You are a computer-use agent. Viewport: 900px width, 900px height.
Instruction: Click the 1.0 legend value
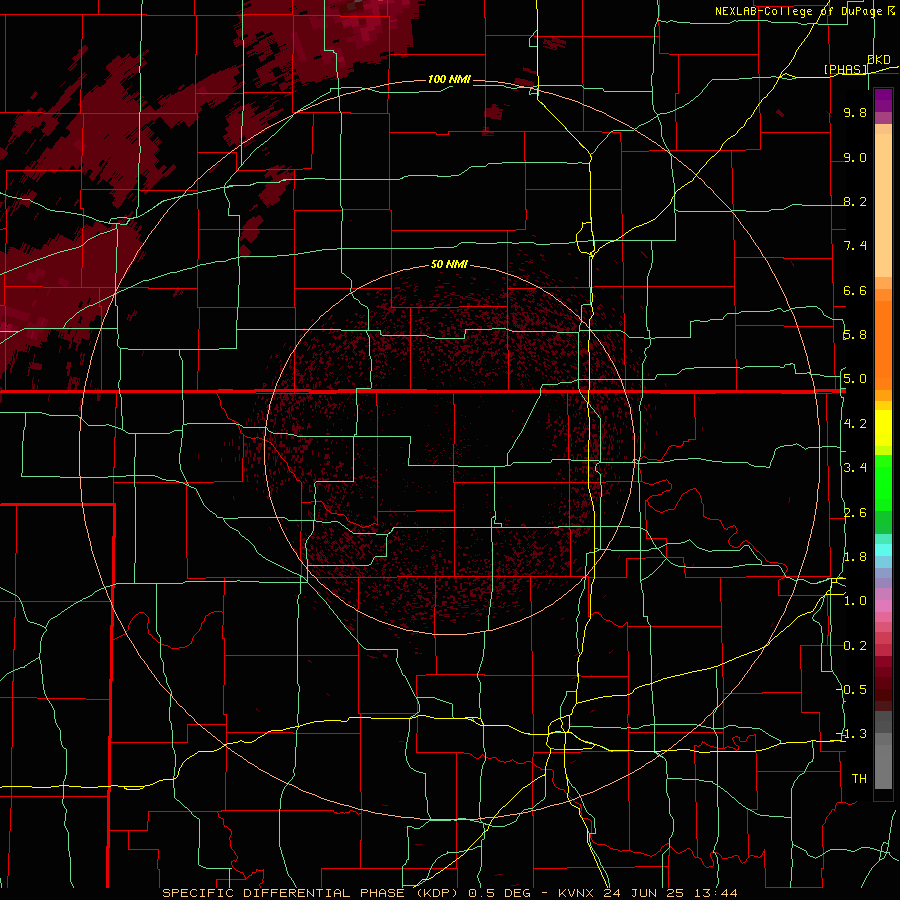[x=855, y=601]
